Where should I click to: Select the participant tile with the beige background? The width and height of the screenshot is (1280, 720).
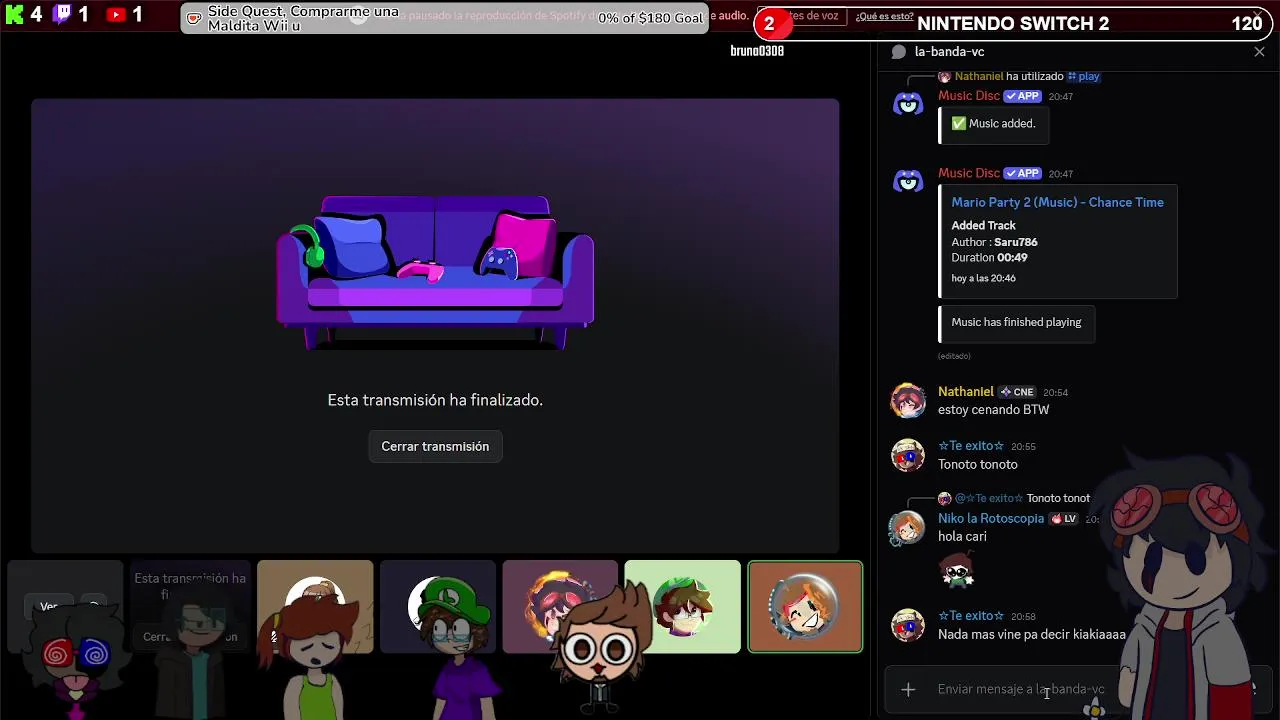pos(315,607)
